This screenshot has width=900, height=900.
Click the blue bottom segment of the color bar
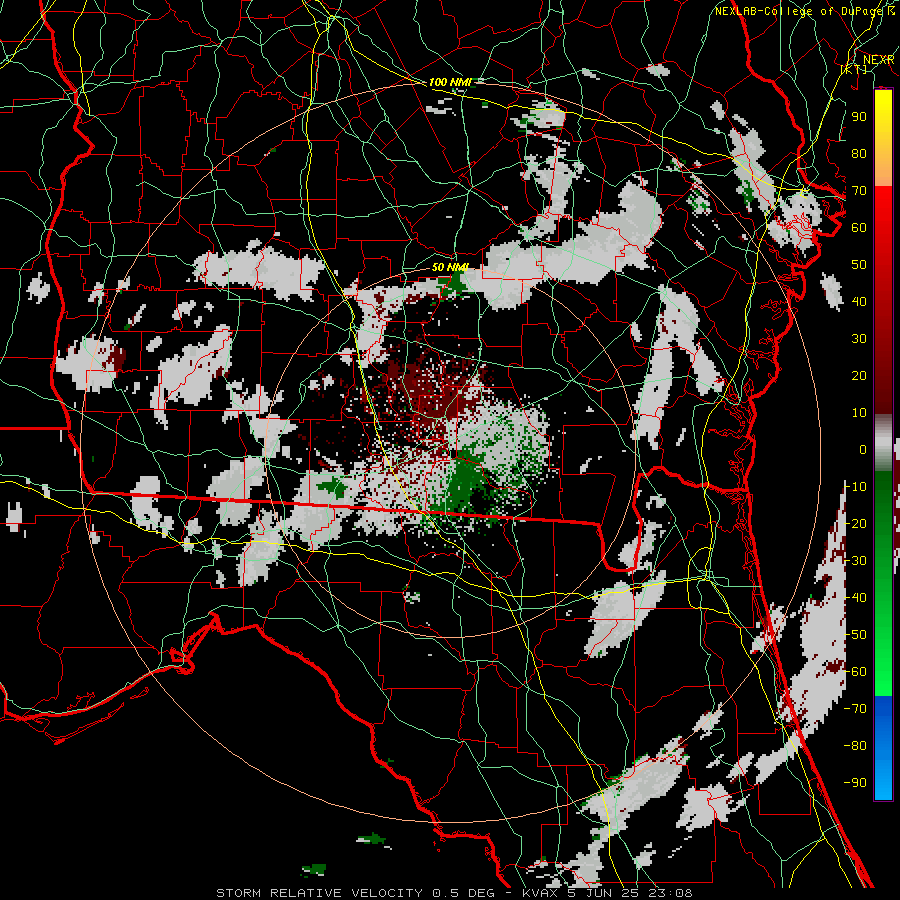click(883, 748)
